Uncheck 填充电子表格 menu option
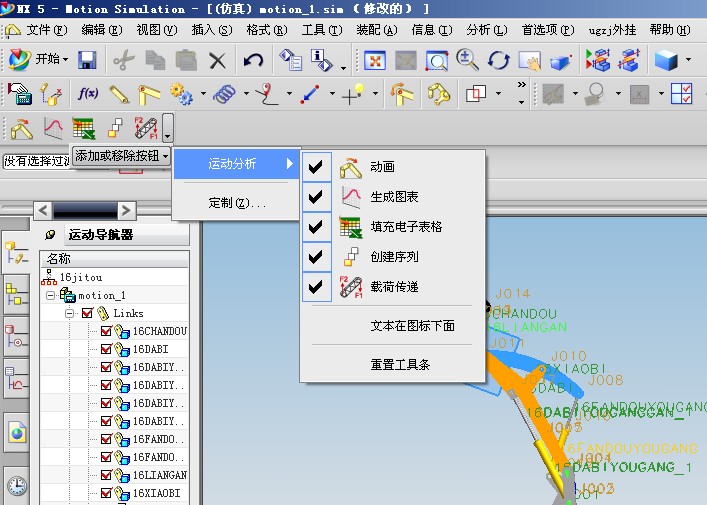The height and width of the screenshot is (505, 707). tap(316, 227)
